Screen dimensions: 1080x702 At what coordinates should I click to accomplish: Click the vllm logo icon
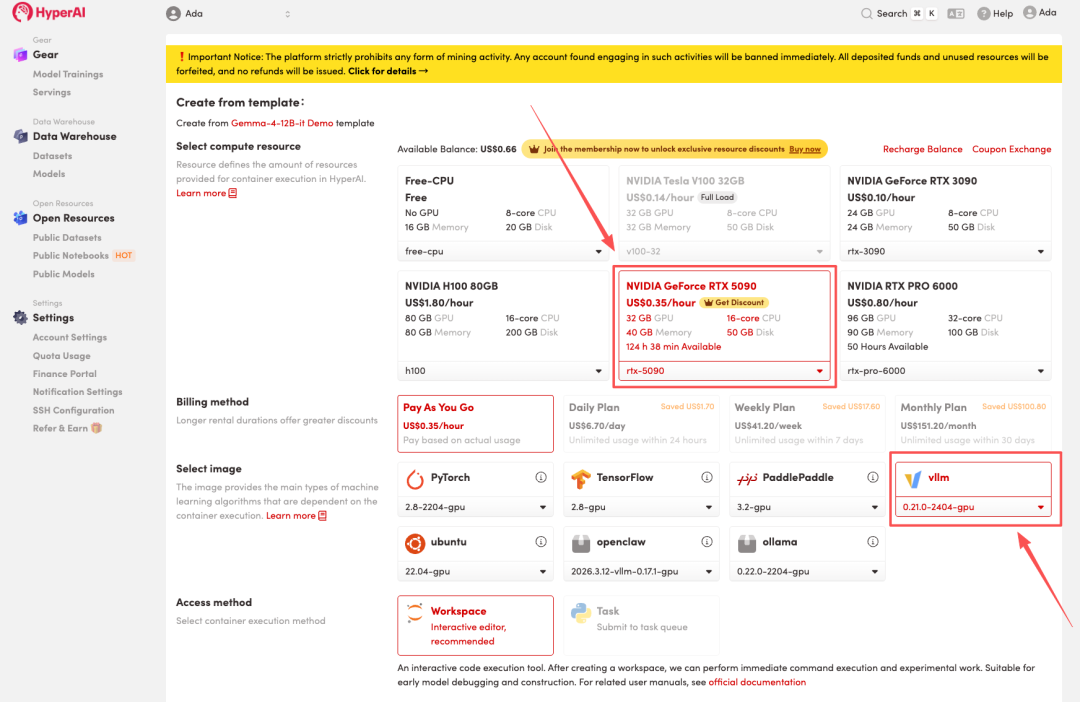[913, 479]
